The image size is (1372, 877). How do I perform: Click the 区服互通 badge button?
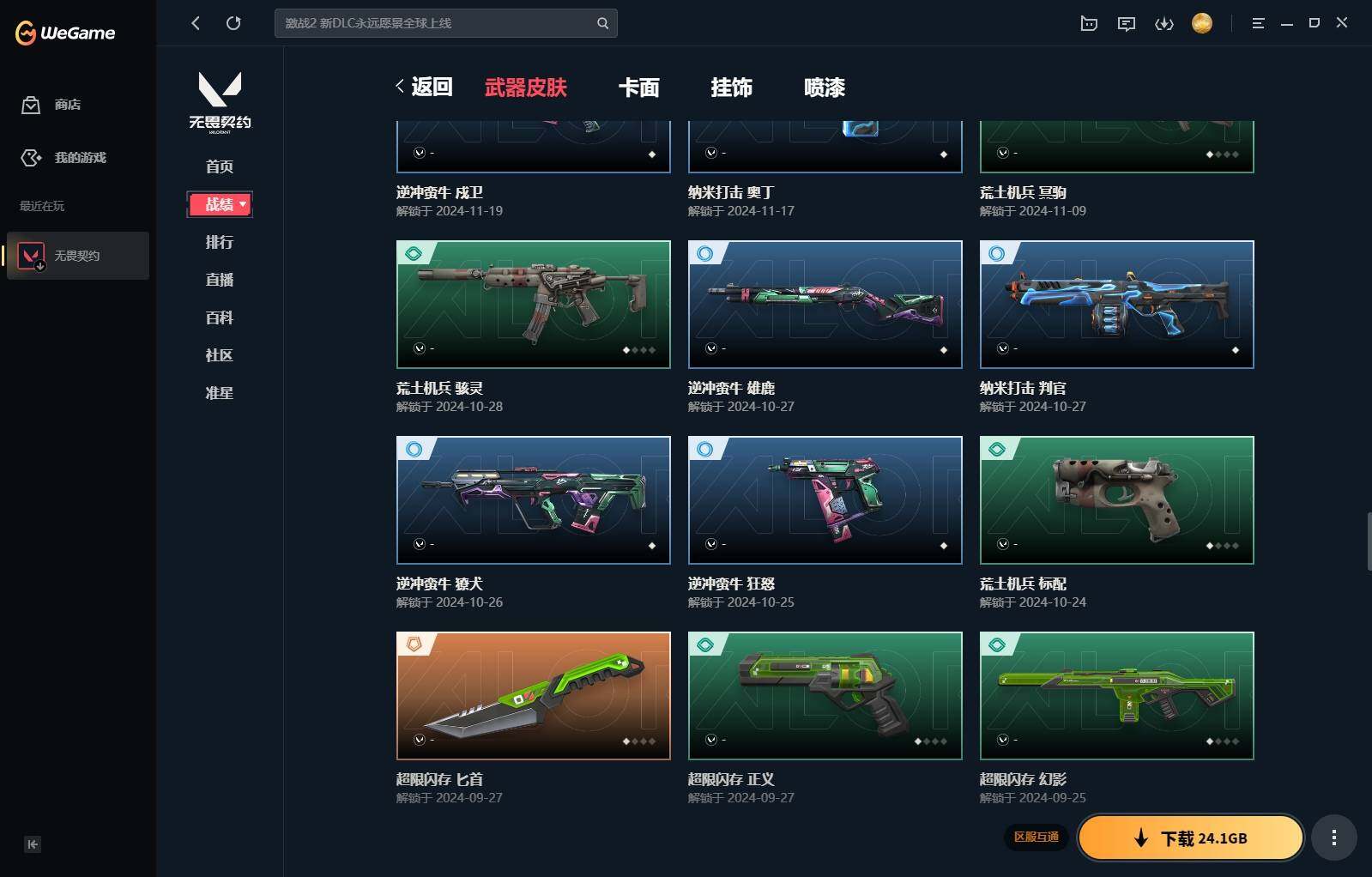click(1037, 837)
